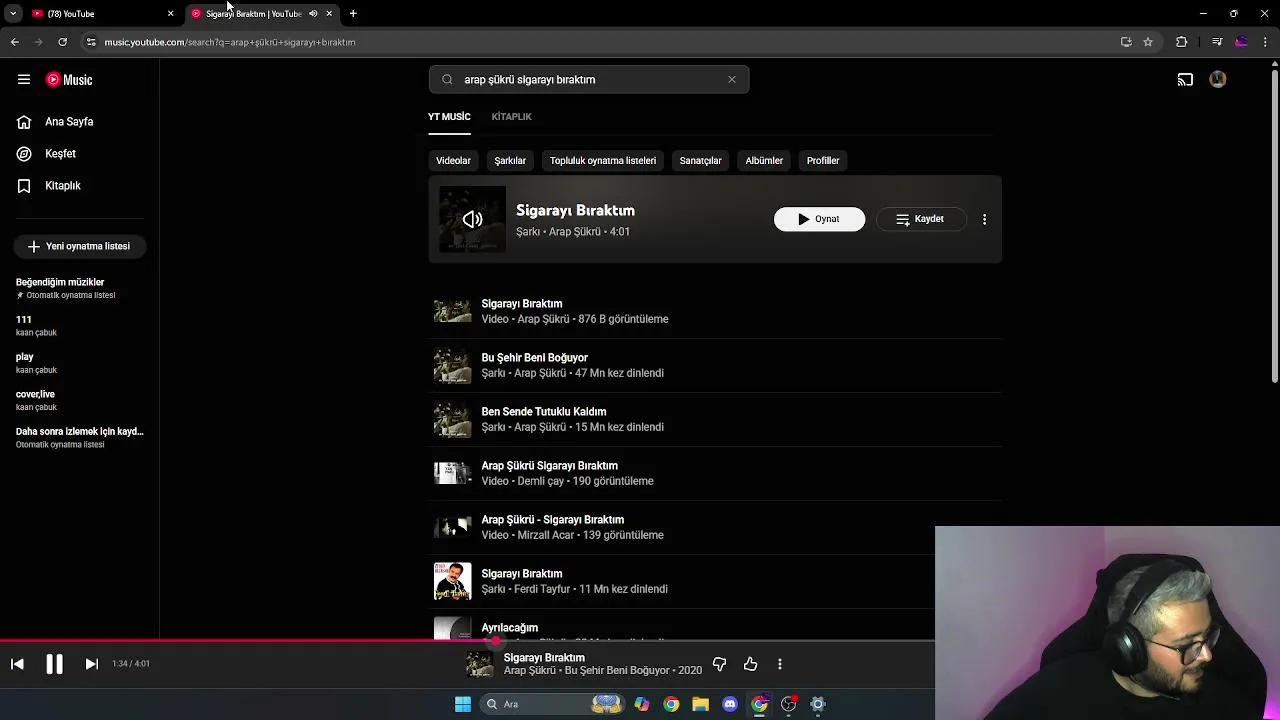This screenshot has height=720, width=1280.
Task: Open the account avatar menu
Action: point(1218,80)
